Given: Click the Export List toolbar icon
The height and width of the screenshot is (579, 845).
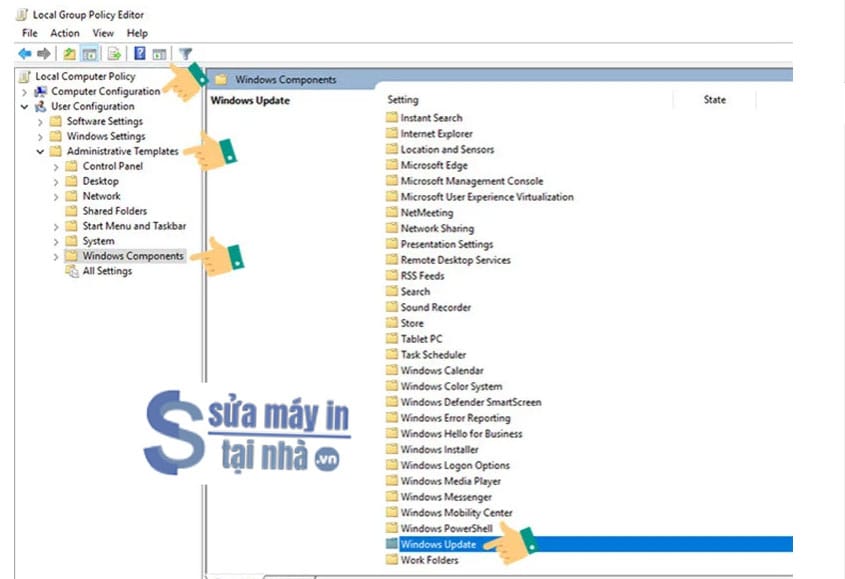Looking at the screenshot, I should tap(114, 53).
